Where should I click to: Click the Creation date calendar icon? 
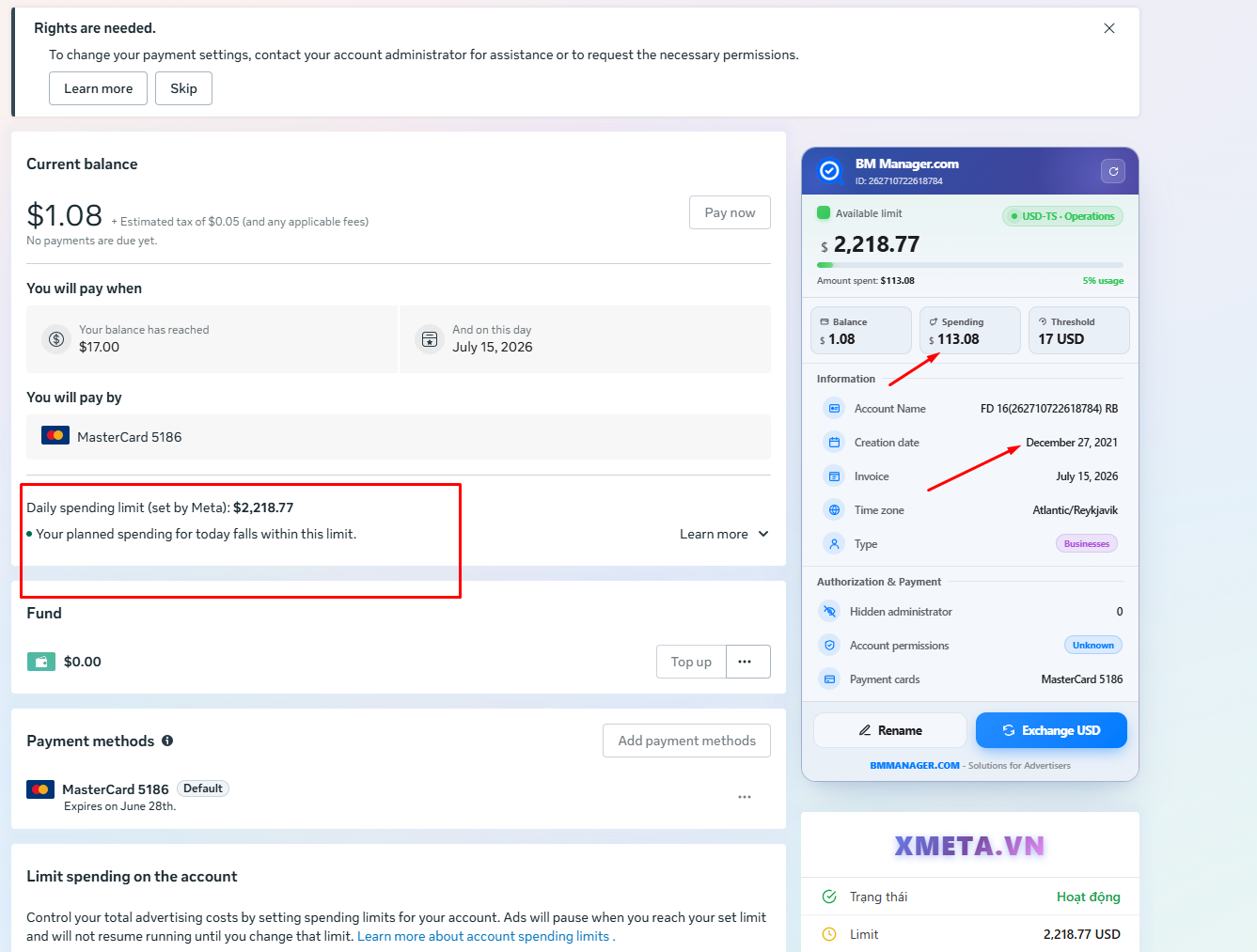coord(834,443)
